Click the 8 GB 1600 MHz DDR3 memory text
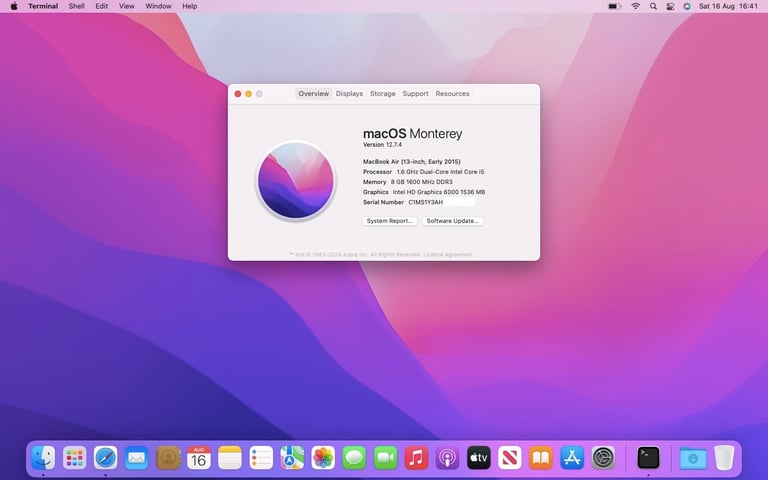Viewport: 768px width, 480px height. [422, 182]
